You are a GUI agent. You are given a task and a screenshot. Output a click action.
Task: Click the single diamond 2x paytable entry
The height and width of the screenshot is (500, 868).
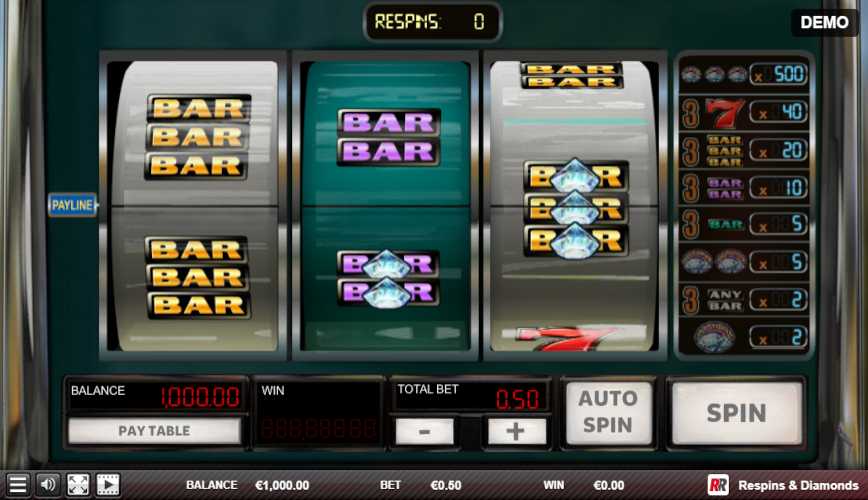[x=715, y=336]
